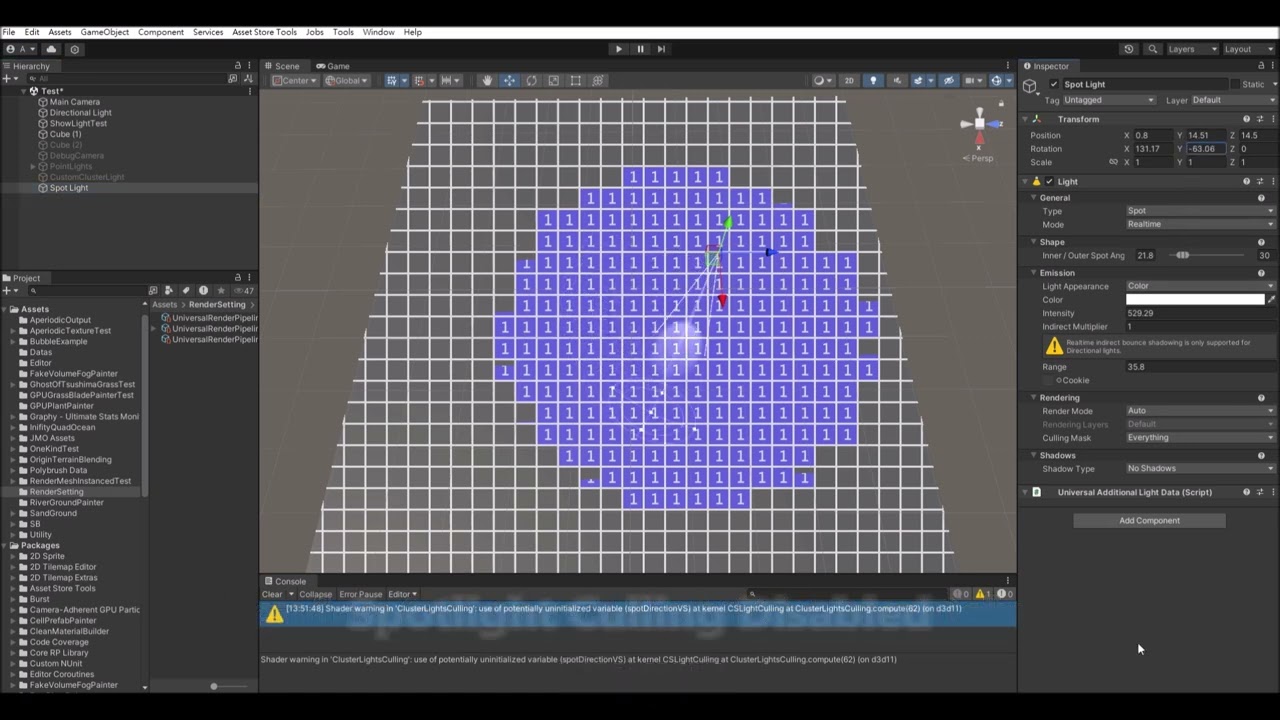The width and height of the screenshot is (1280, 720).
Task: Toggle Scale constrained proportions link icon
Action: (1113, 162)
